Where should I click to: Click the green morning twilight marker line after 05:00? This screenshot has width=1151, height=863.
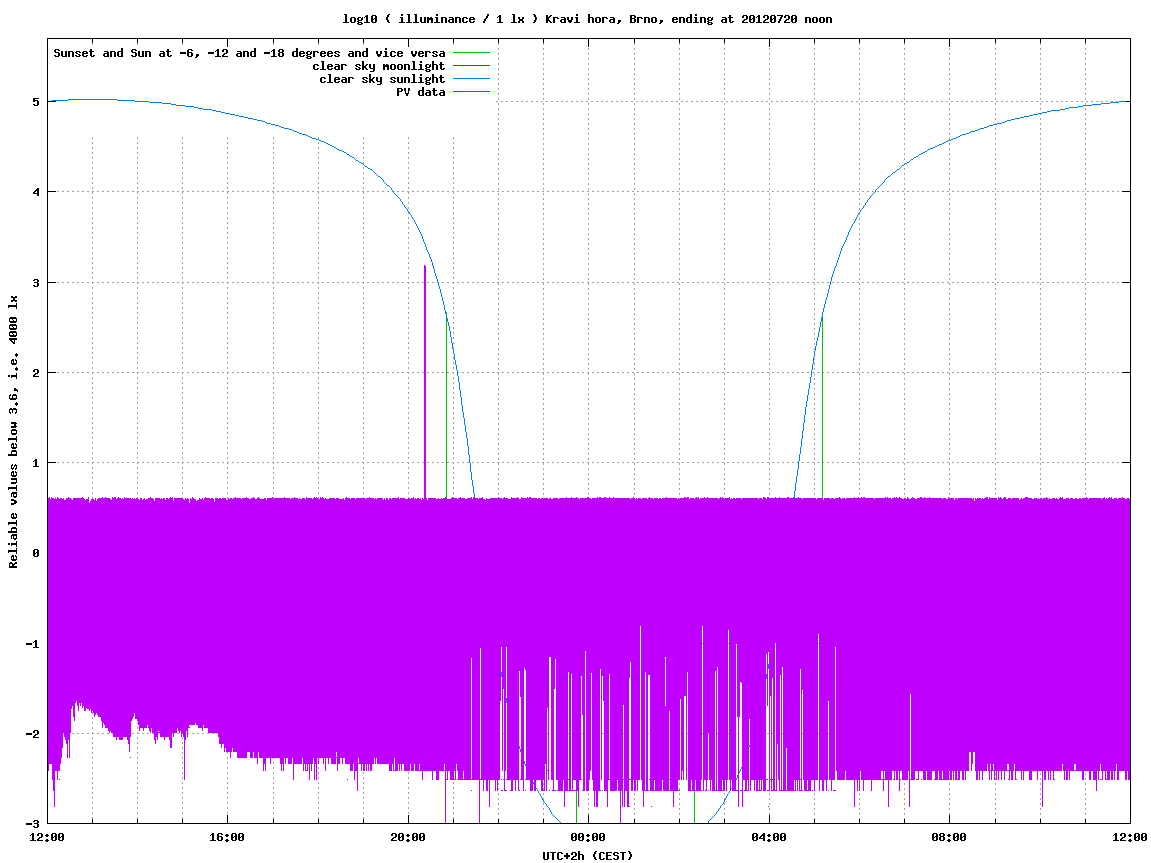(822, 405)
